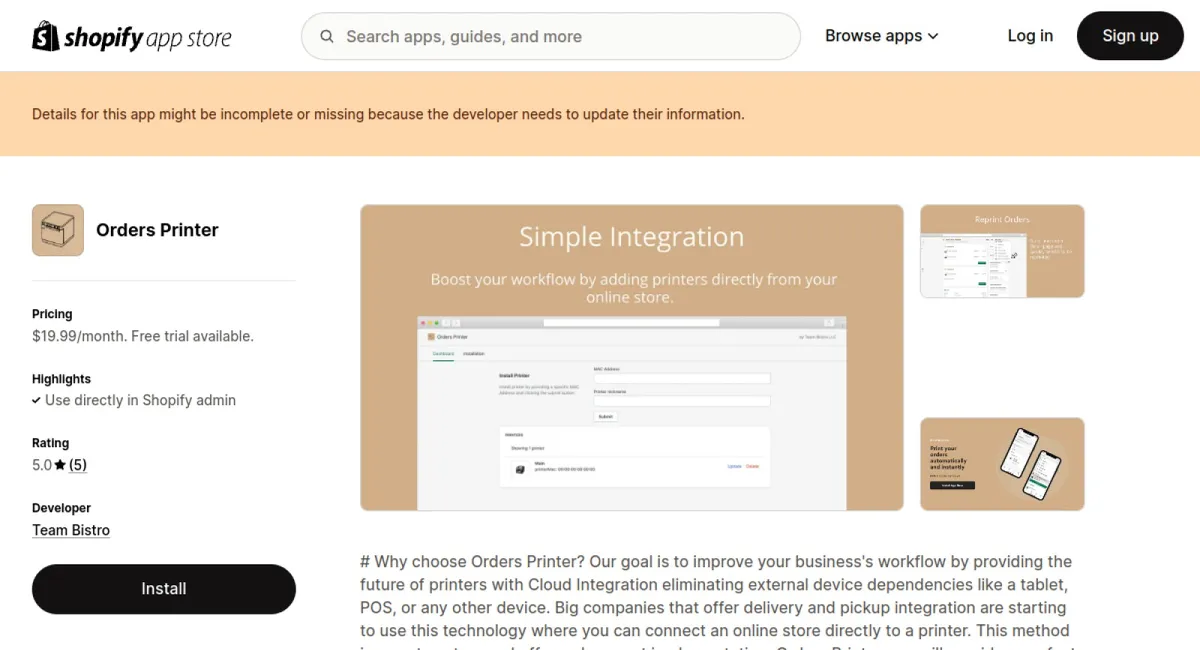Image resolution: width=1200 pixels, height=650 pixels.
Task: Click the checkmark beside Use directly in Shopify admin
Action: [37, 400]
